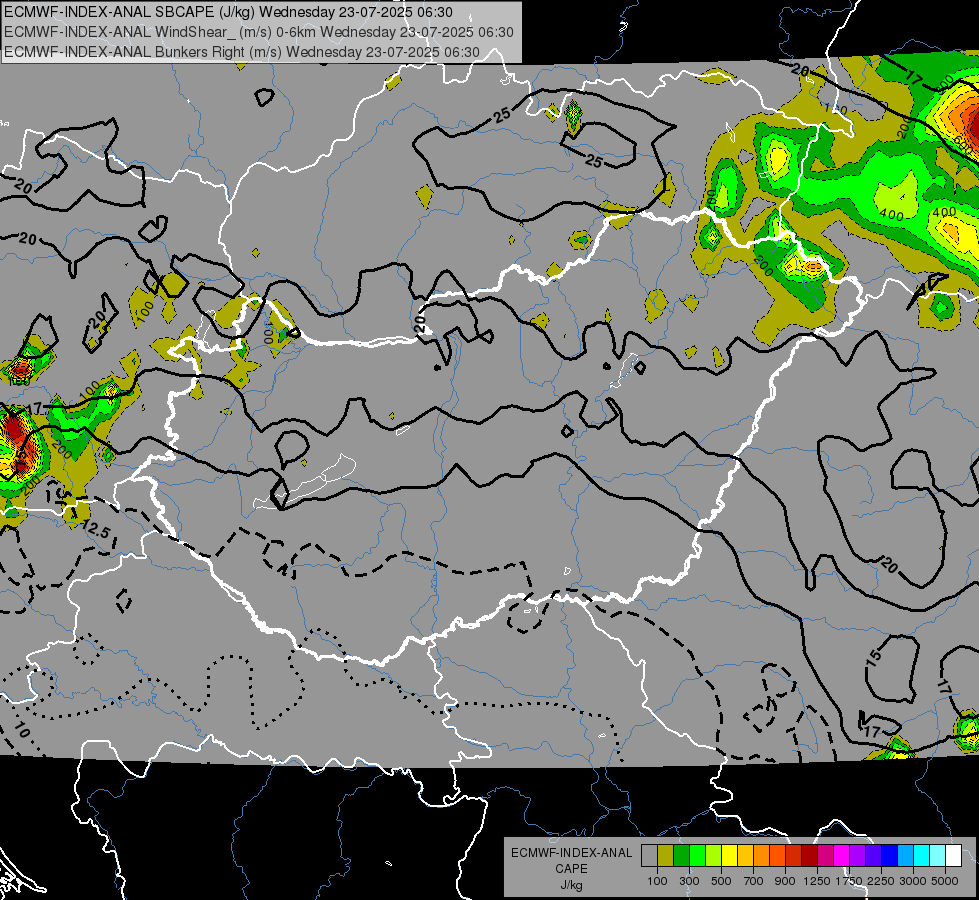Click the bright cyan legend swatch
The height and width of the screenshot is (900, 979).
click(x=922, y=856)
